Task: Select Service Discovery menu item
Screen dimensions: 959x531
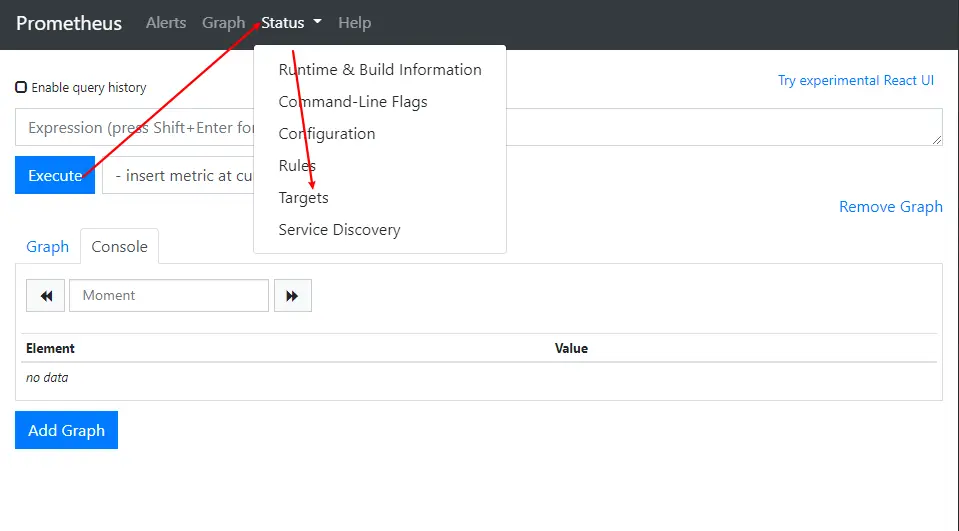Action: coord(339,230)
